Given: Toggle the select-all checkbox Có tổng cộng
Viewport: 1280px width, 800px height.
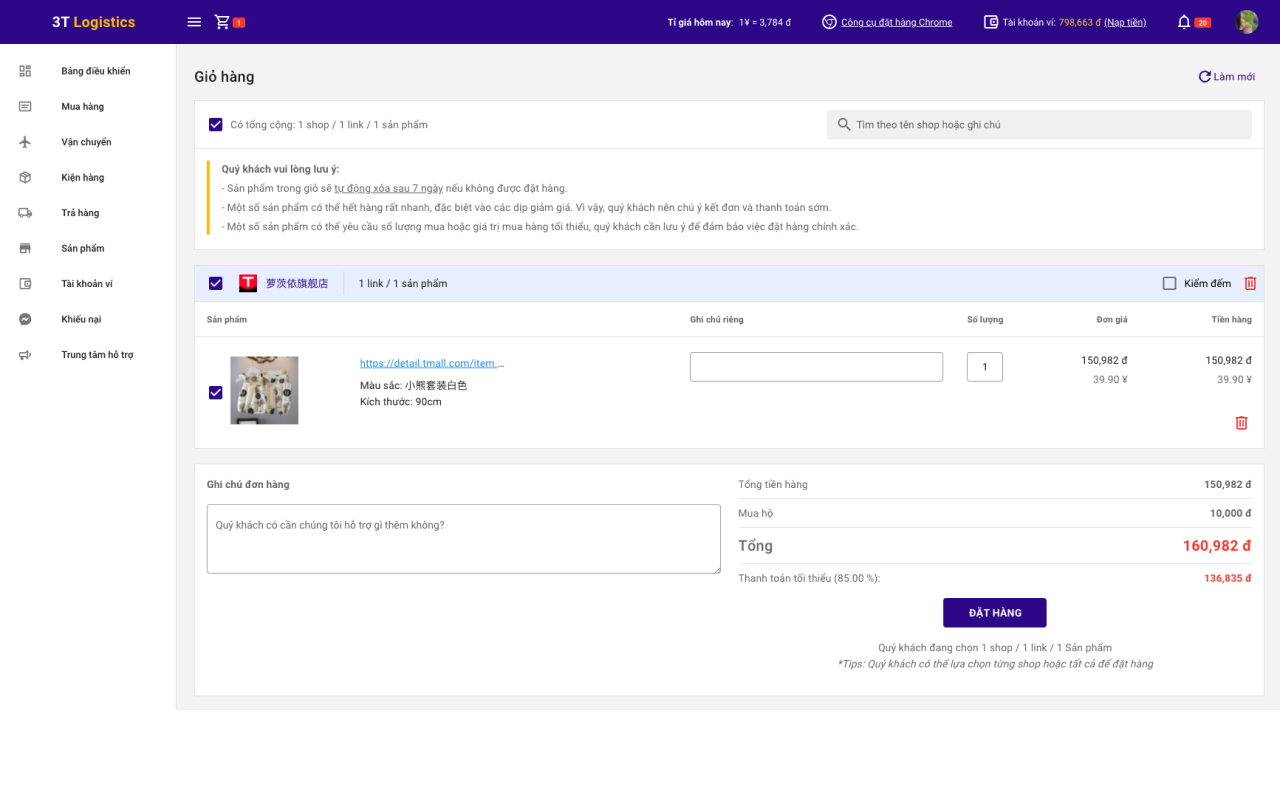Looking at the screenshot, I should [x=215, y=125].
